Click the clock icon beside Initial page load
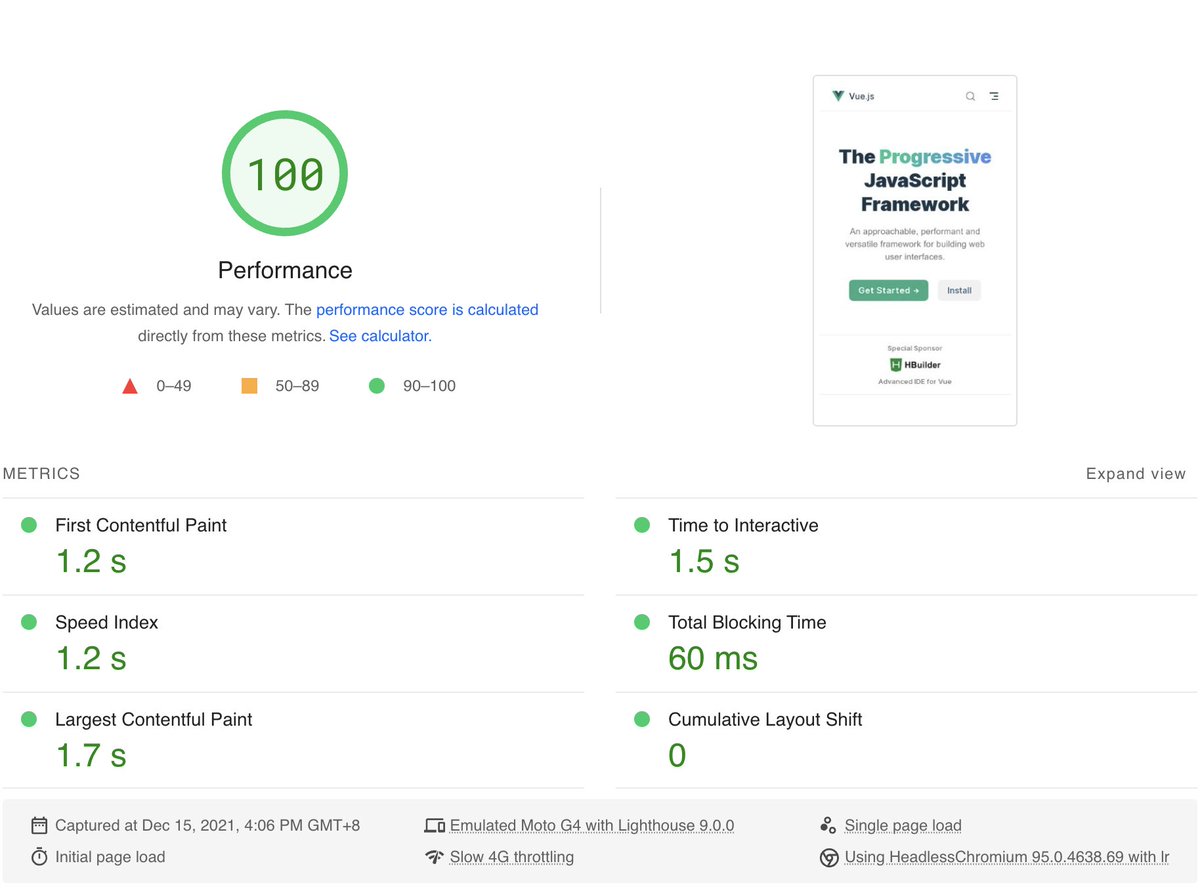The image size is (1200, 891). (x=39, y=857)
